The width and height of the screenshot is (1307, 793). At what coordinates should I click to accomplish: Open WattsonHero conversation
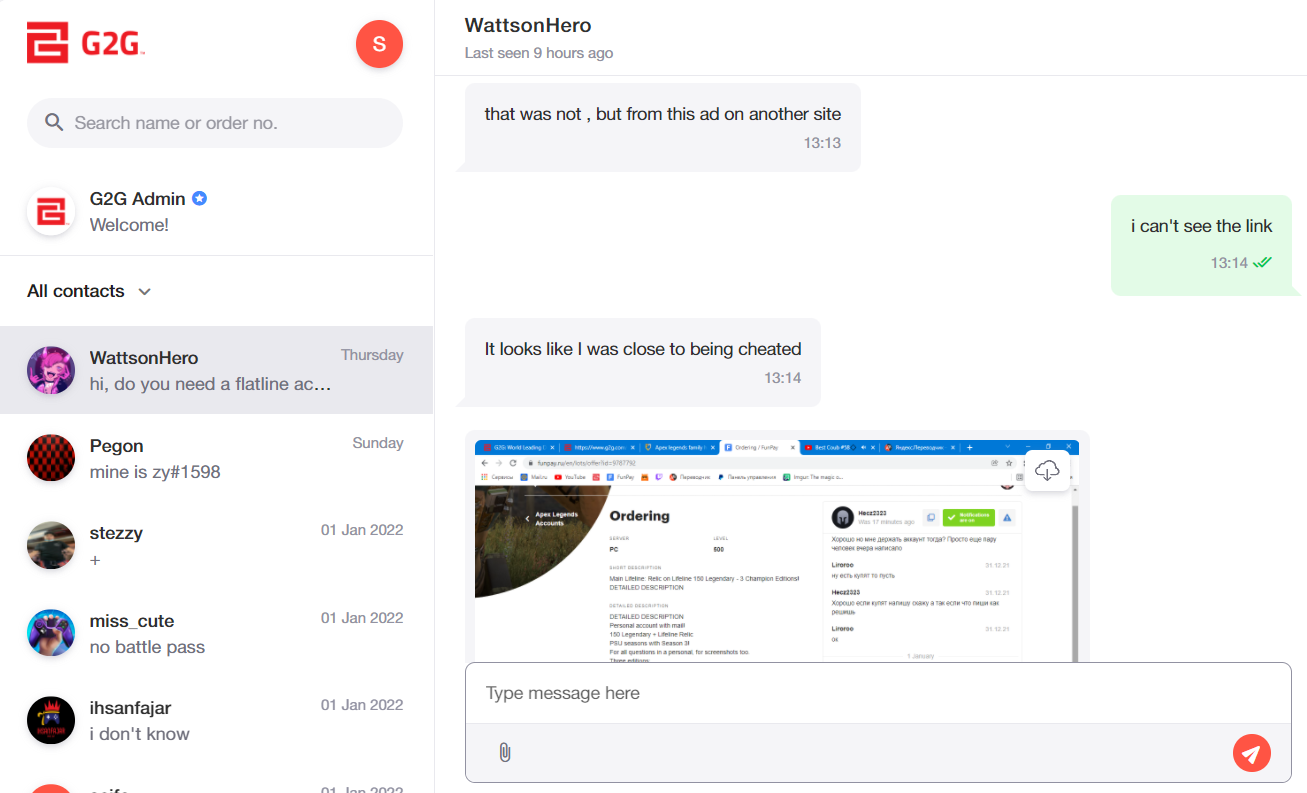pos(217,370)
